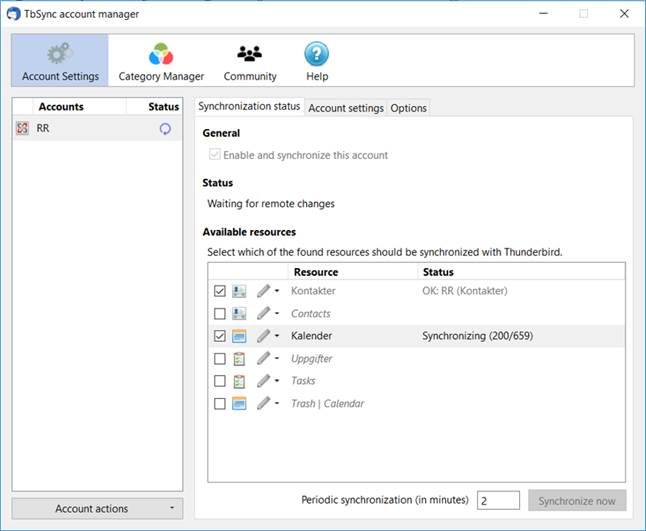Click the pencil icon for Trash | Calendar
The width and height of the screenshot is (646, 531).
[263, 403]
